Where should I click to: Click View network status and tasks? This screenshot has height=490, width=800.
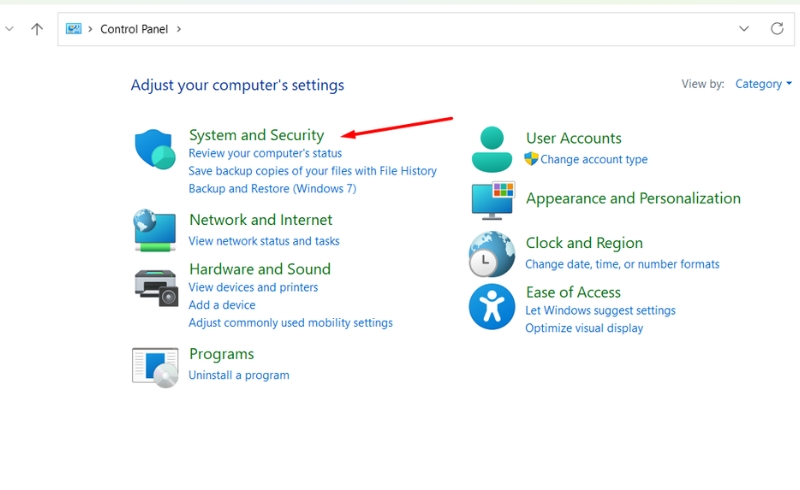pos(264,241)
